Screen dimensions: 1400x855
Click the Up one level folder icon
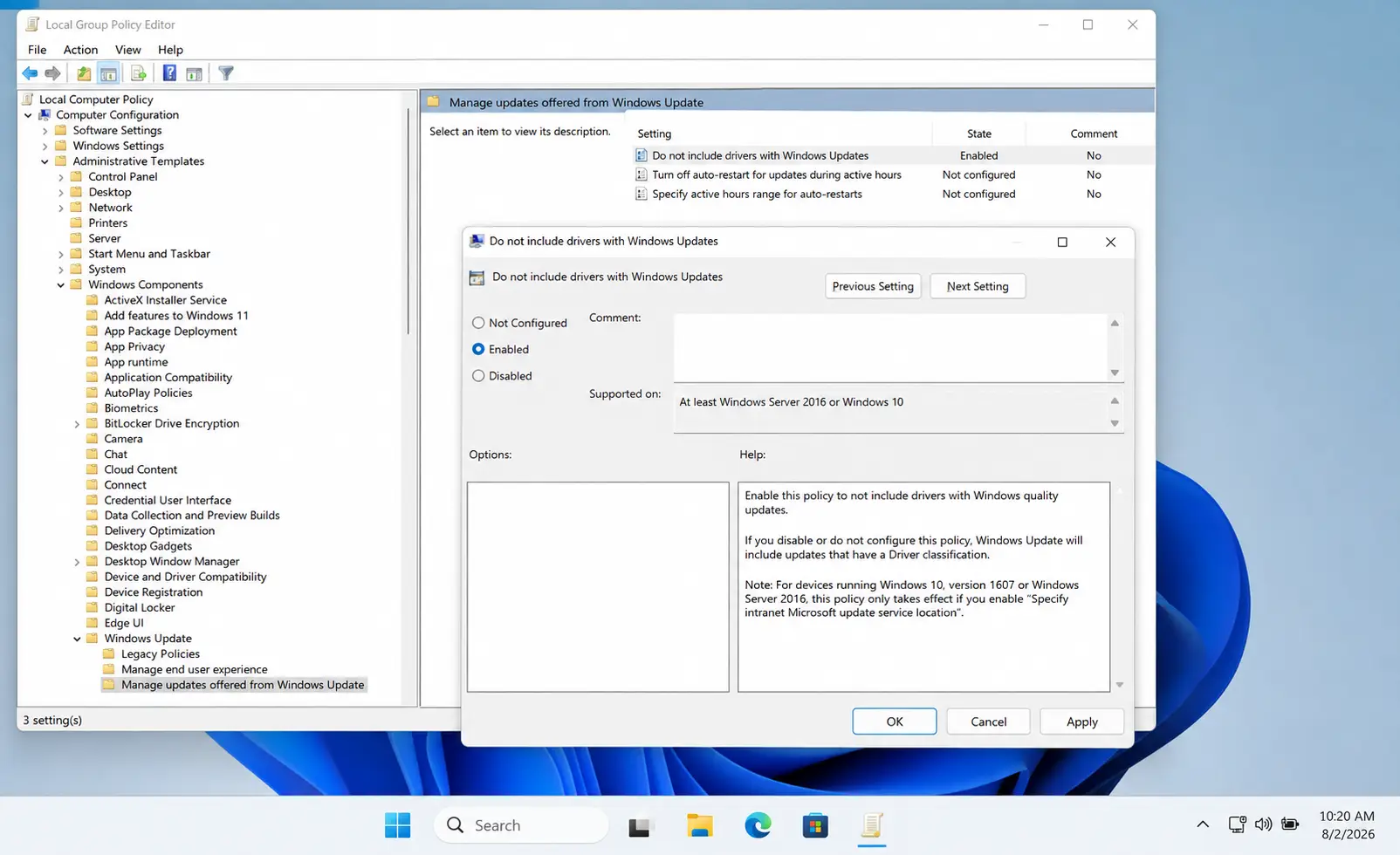(84, 73)
